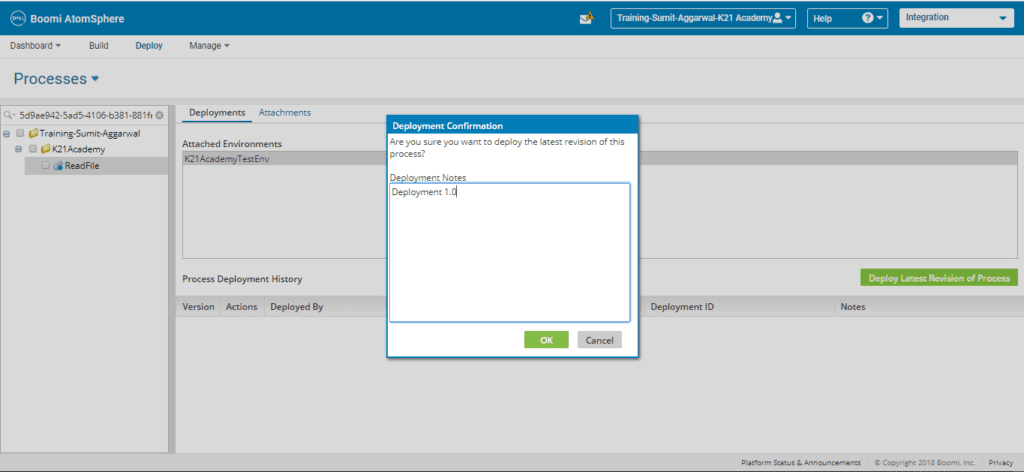1024x472 pixels.
Task: Check the ReadFile process checkbox
Action: (x=46, y=166)
